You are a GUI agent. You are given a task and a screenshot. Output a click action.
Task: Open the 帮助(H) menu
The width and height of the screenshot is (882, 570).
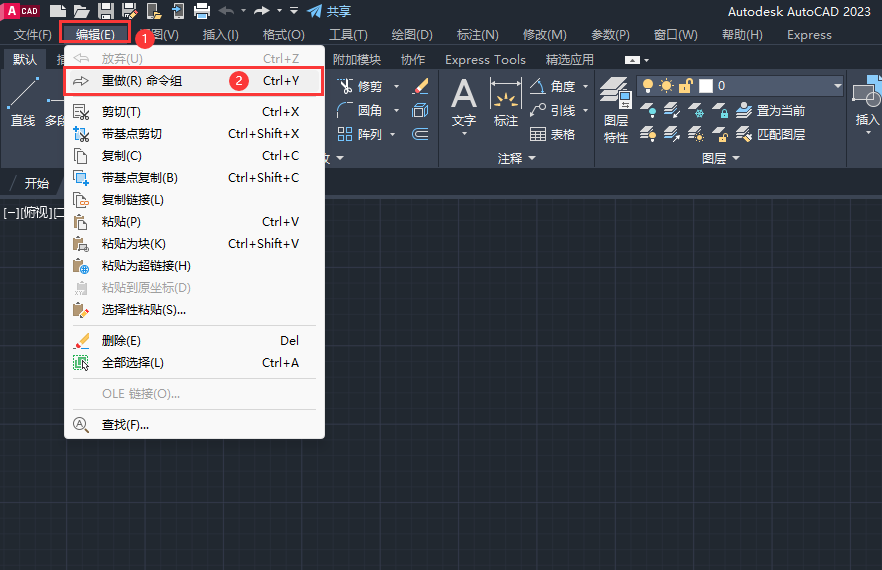742,35
